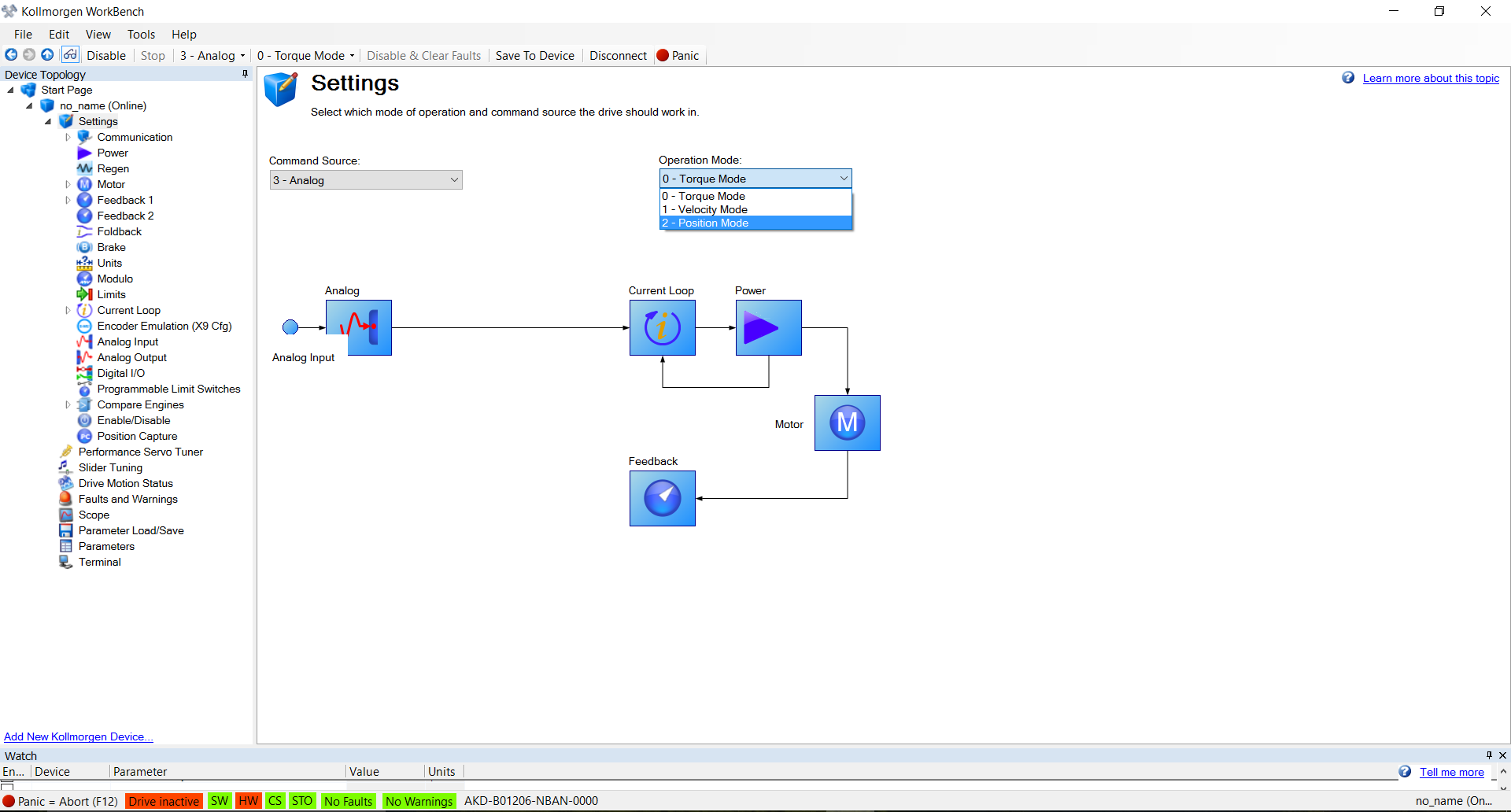Click the red Panic toolbar button
The image size is (1511, 812).
(x=678, y=56)
